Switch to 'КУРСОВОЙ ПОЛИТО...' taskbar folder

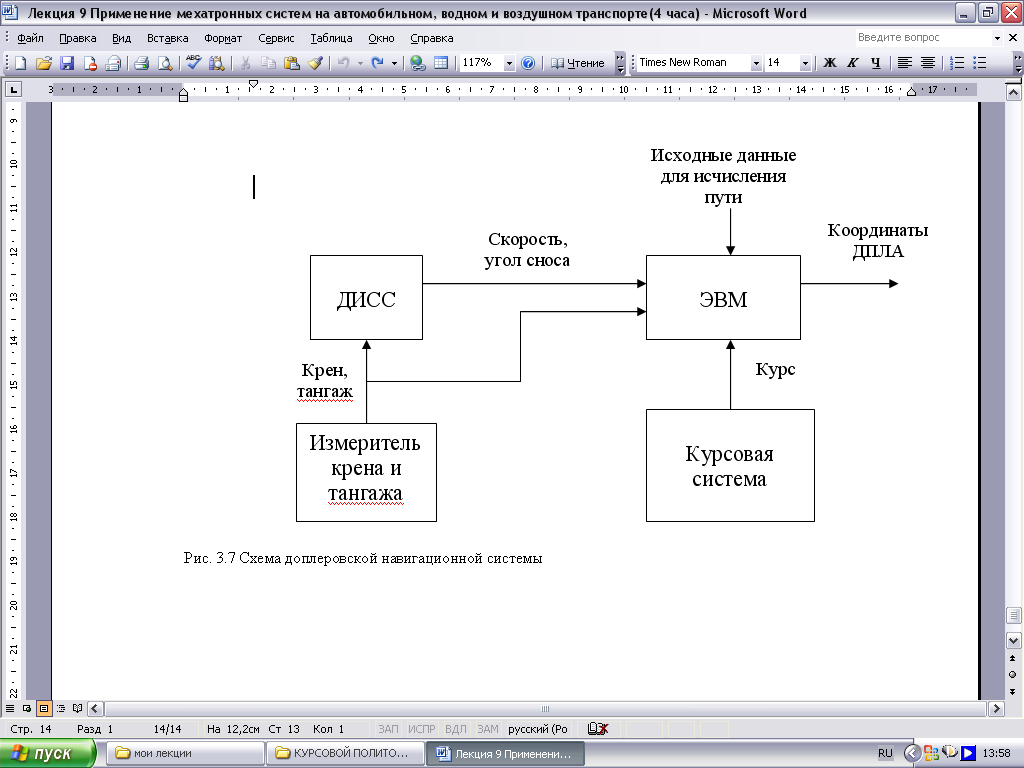(345, 753)
